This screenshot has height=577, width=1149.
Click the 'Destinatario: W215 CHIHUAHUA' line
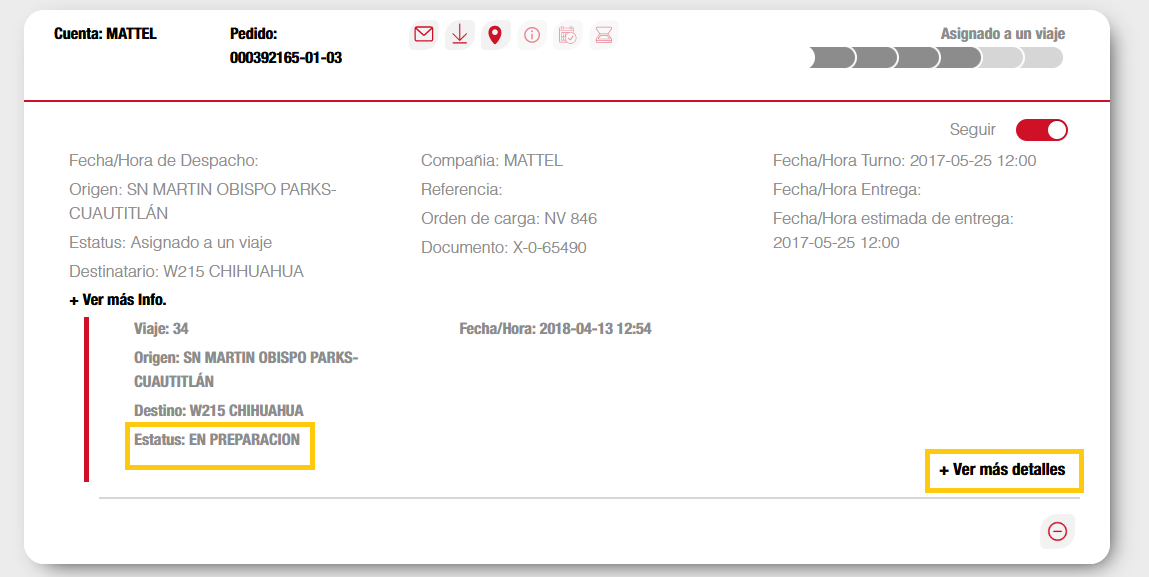pos(186,271)
